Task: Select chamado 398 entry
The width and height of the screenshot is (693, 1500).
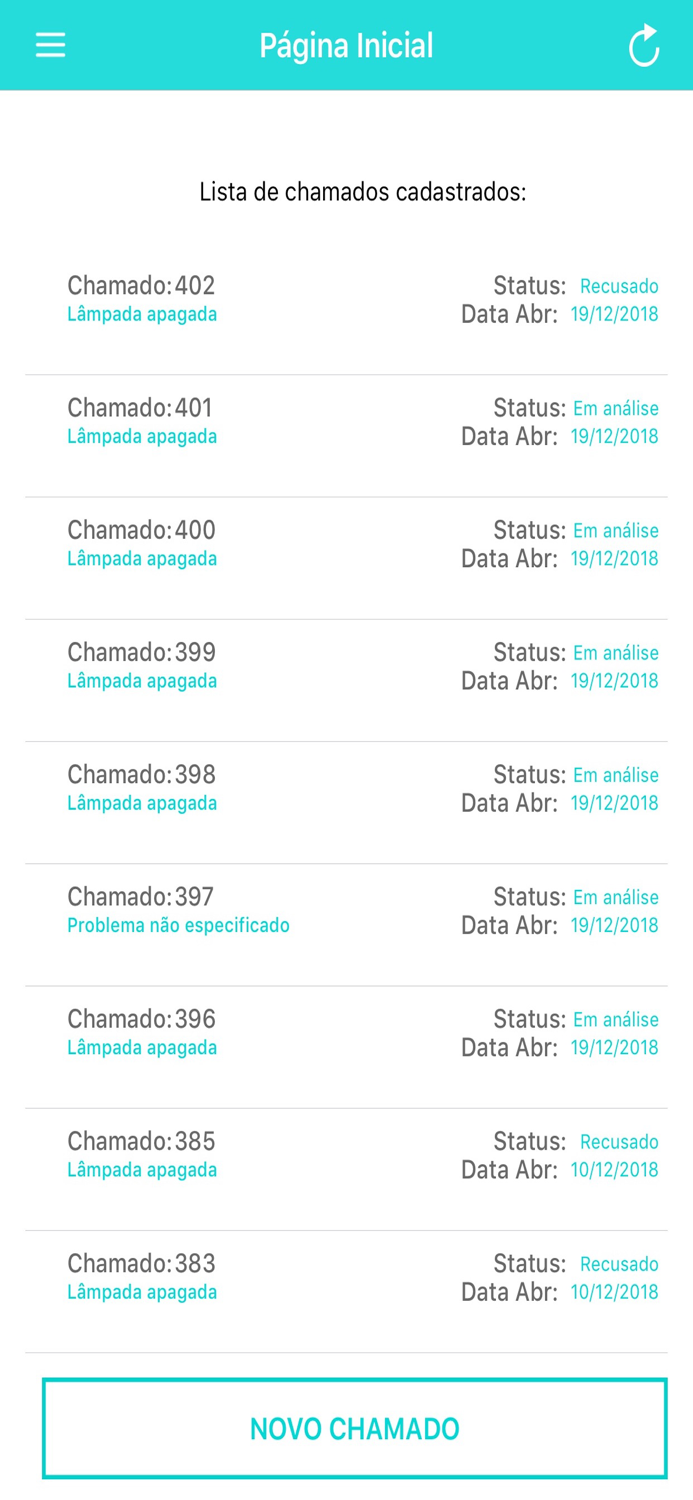Action: 346,788
